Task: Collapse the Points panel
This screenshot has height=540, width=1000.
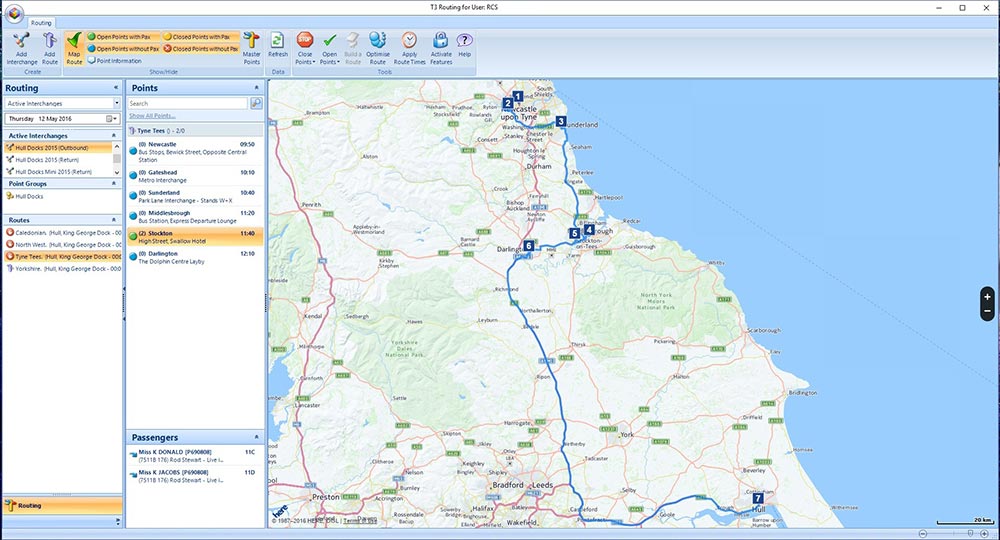Action: pos(256,88)
